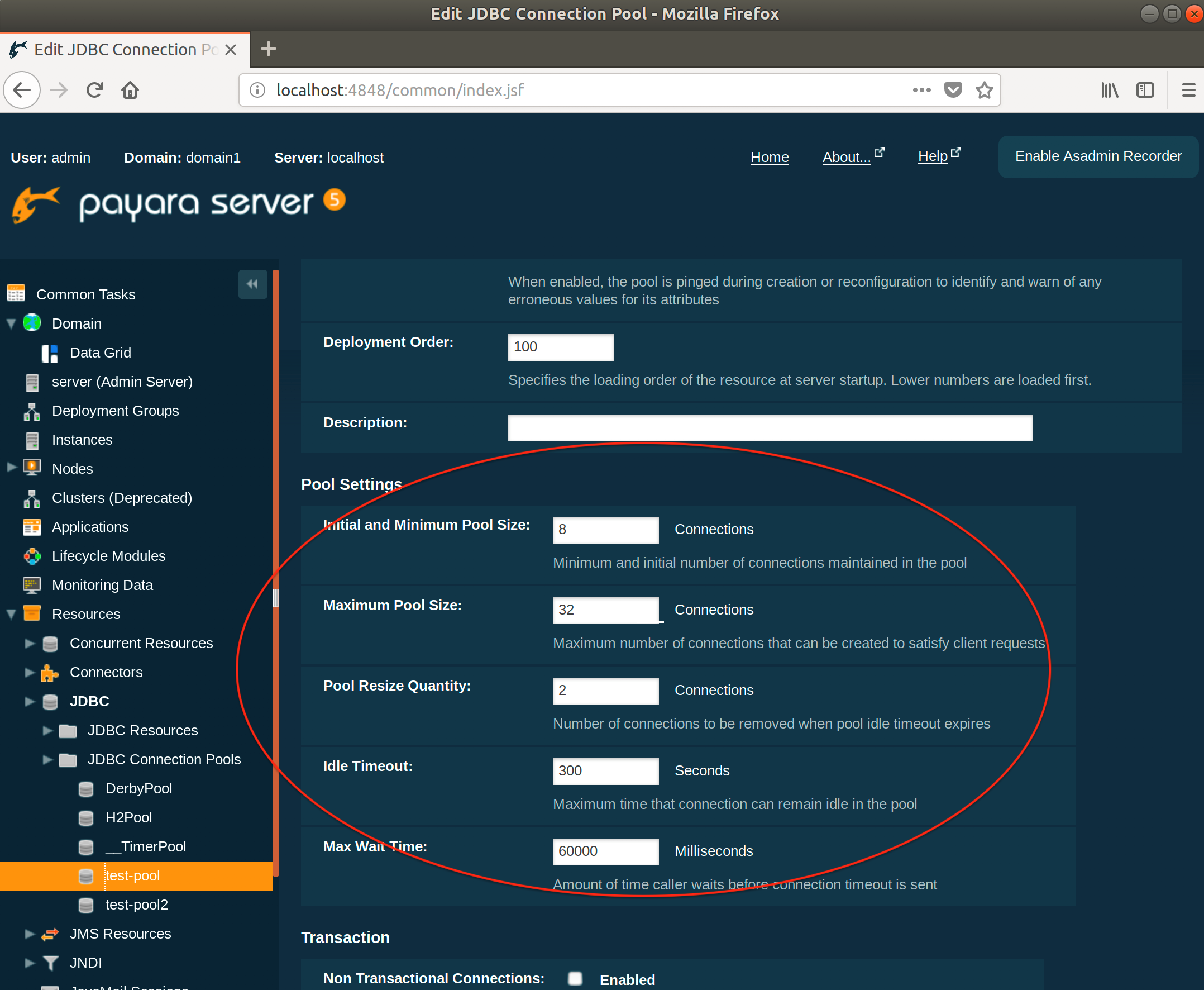The height and width of the screenshot is (990, 1204).
Task: Expand the Nodes tree node
Action: pyautogui.click(x=11, y=468)
